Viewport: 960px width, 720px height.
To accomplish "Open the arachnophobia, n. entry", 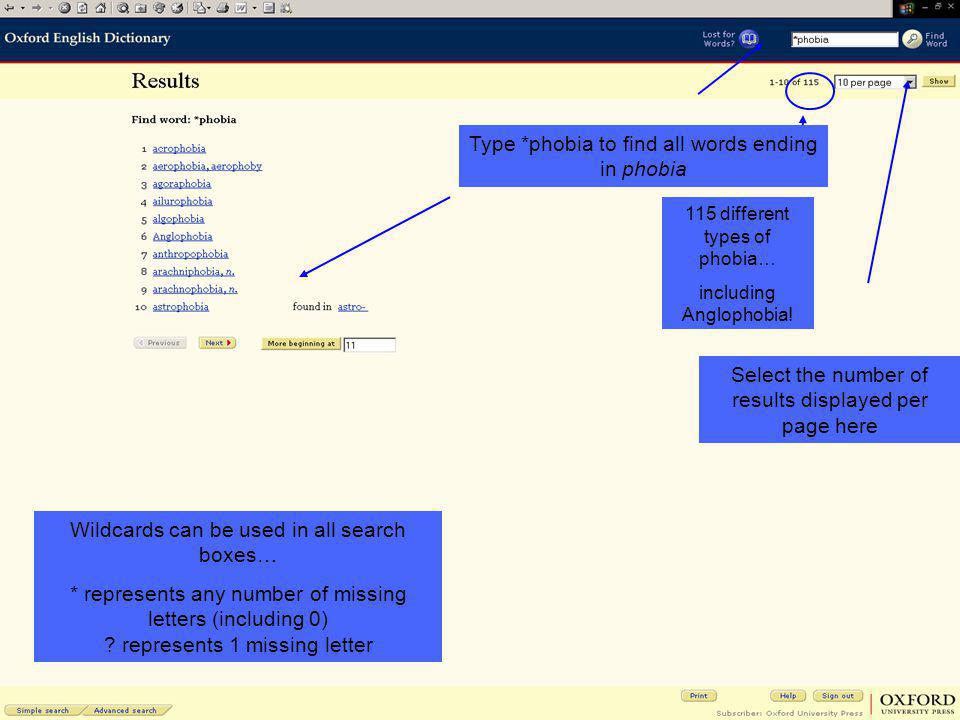I will (195, 289).
